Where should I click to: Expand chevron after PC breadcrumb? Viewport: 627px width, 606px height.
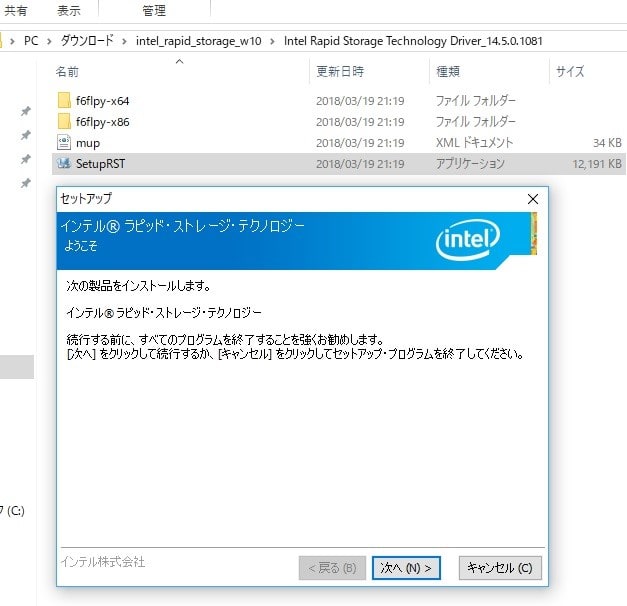point(49,41)
